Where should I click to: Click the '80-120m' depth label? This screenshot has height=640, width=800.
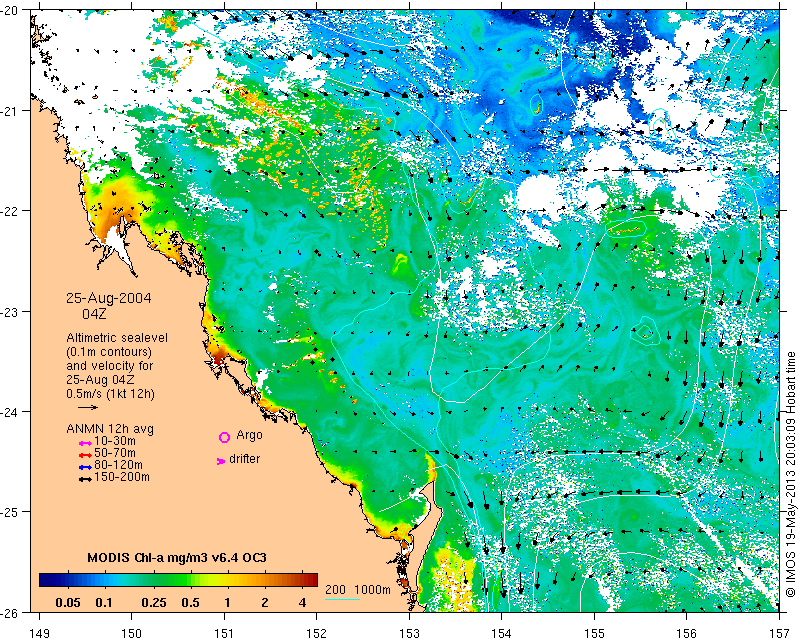coord(118,465)
